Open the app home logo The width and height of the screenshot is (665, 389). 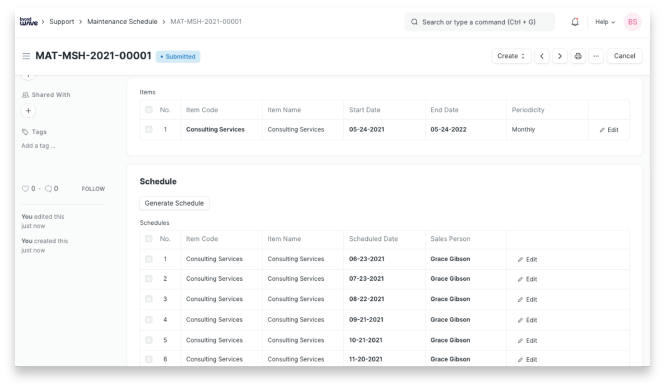pos(28,22)
